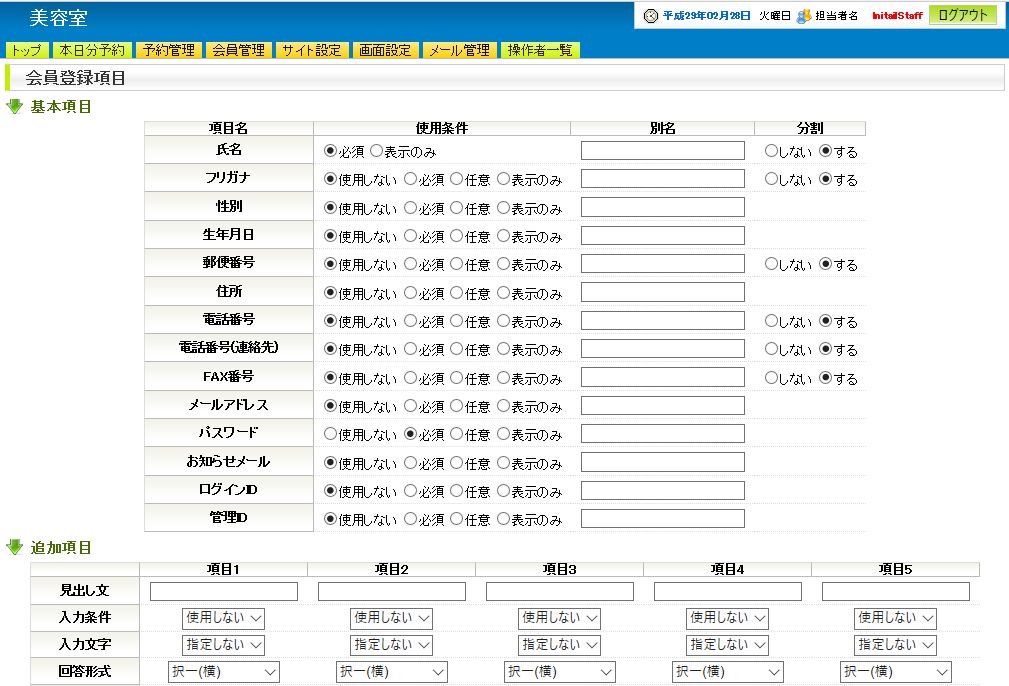Click the 見出し文 field for 項目1
Image resolution: width=1009 pixels, height=686 pixels.
pyautogui.click(x=224, y=591)
